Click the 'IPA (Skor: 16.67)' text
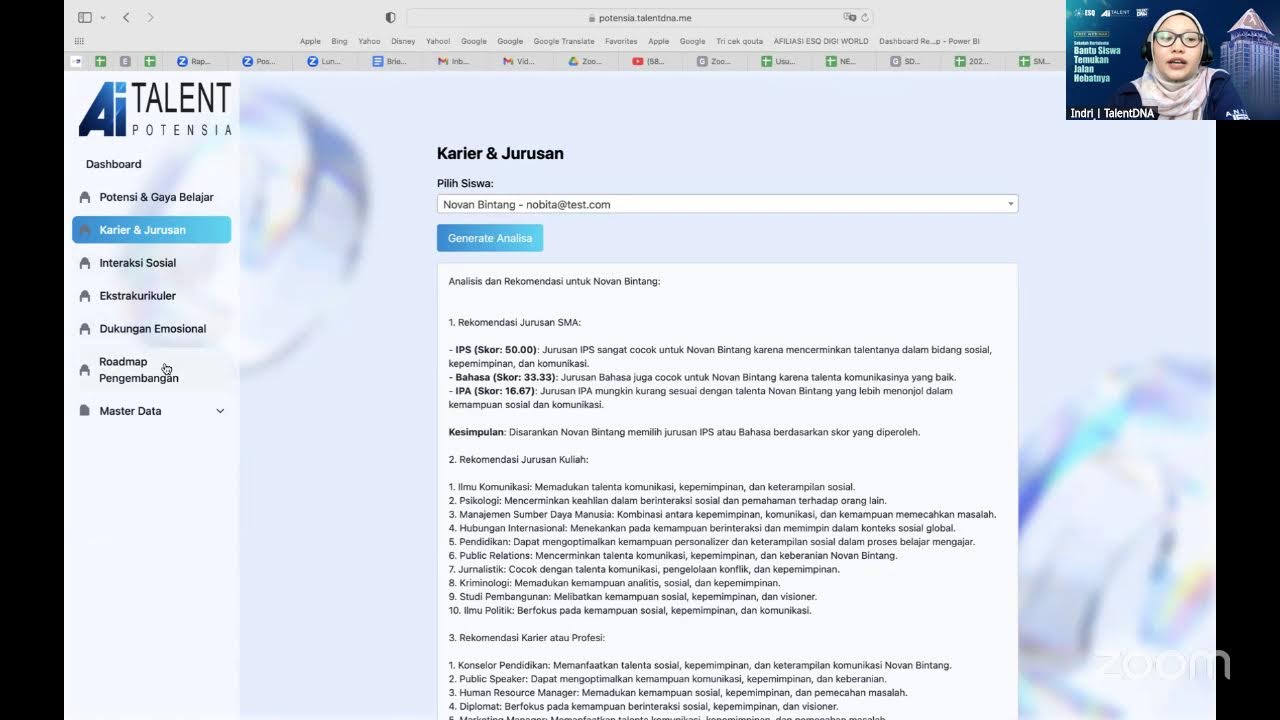The width and height of the screenshot is (1280, 720). [x=495, y=391]
